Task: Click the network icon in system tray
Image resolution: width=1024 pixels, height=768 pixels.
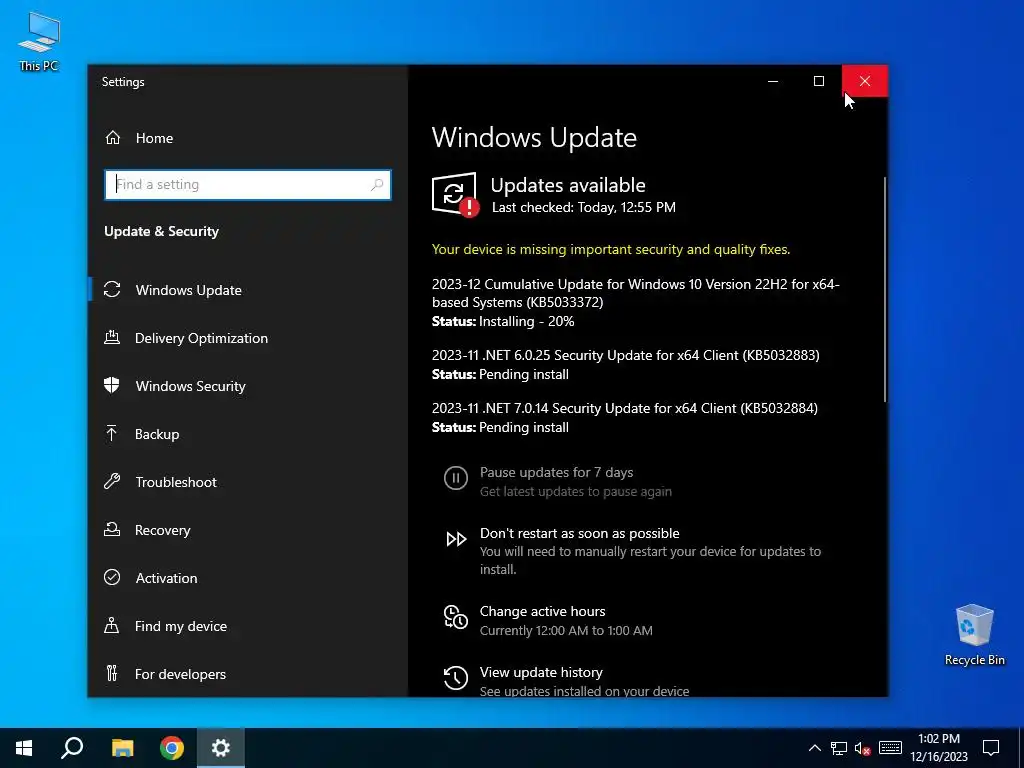Action: point(839,748)
